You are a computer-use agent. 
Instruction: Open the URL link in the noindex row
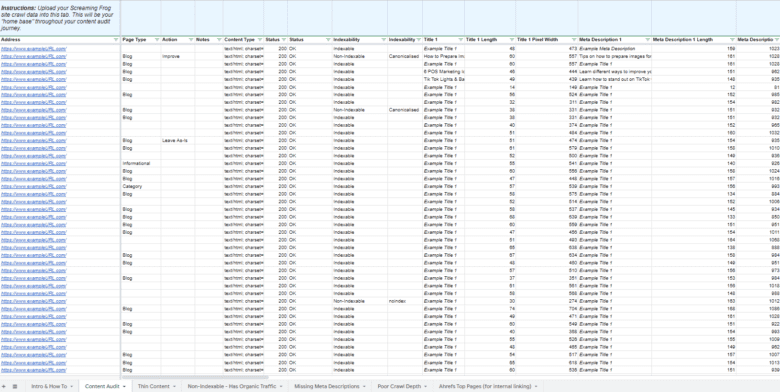(34, 301)
